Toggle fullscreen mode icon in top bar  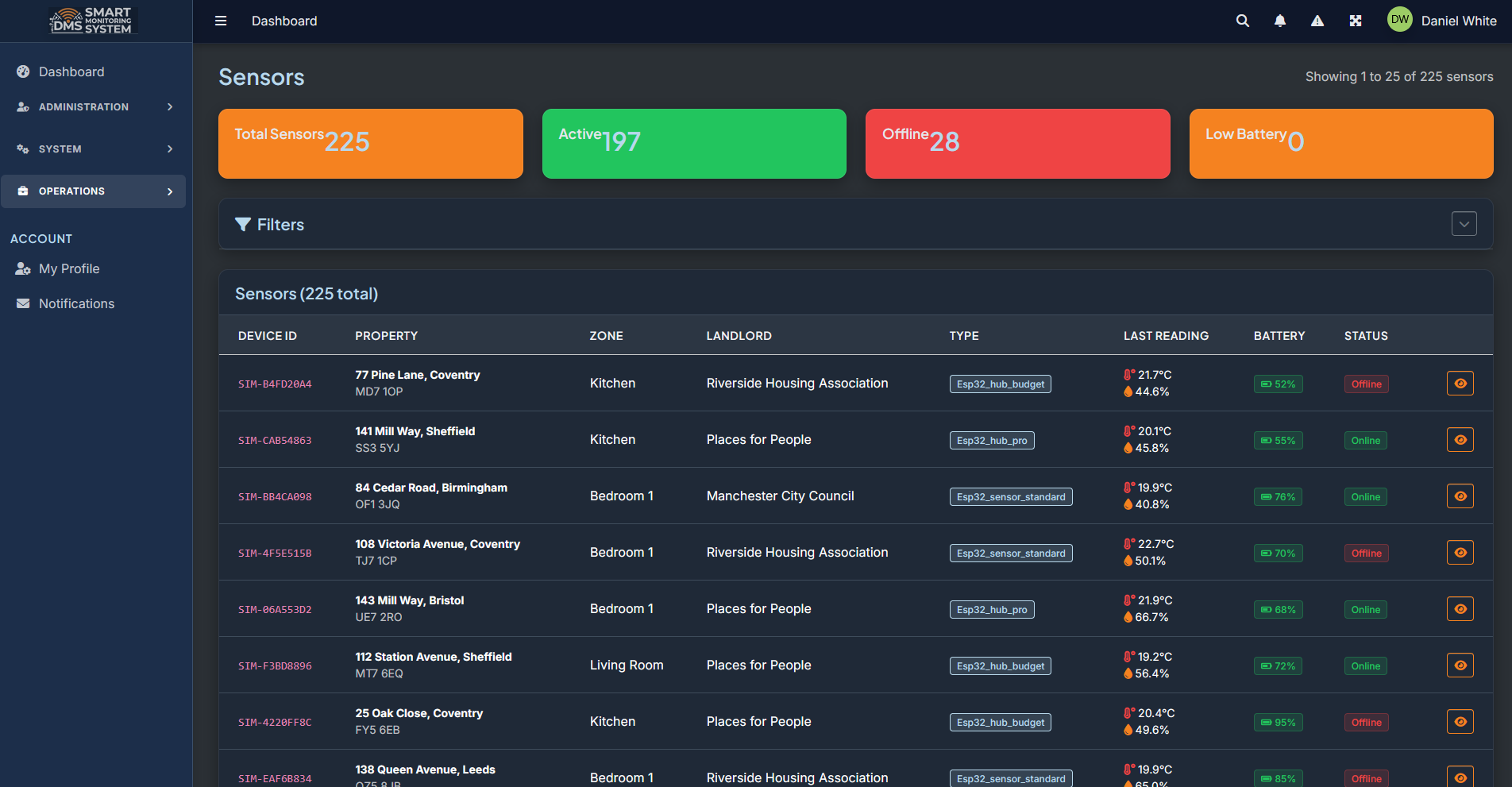click(1356, 21)
